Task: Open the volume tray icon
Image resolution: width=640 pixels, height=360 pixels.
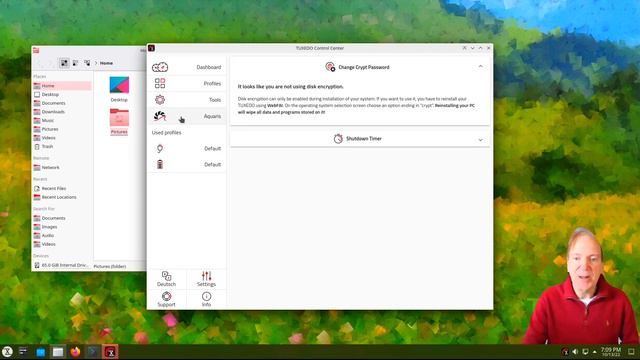Action: (575, 352)
